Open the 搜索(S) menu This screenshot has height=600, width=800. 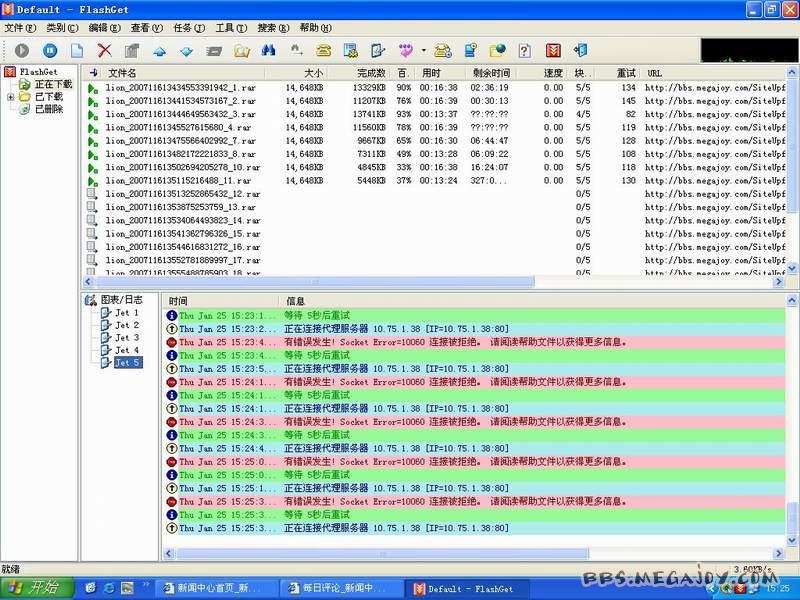click(273, 28)
